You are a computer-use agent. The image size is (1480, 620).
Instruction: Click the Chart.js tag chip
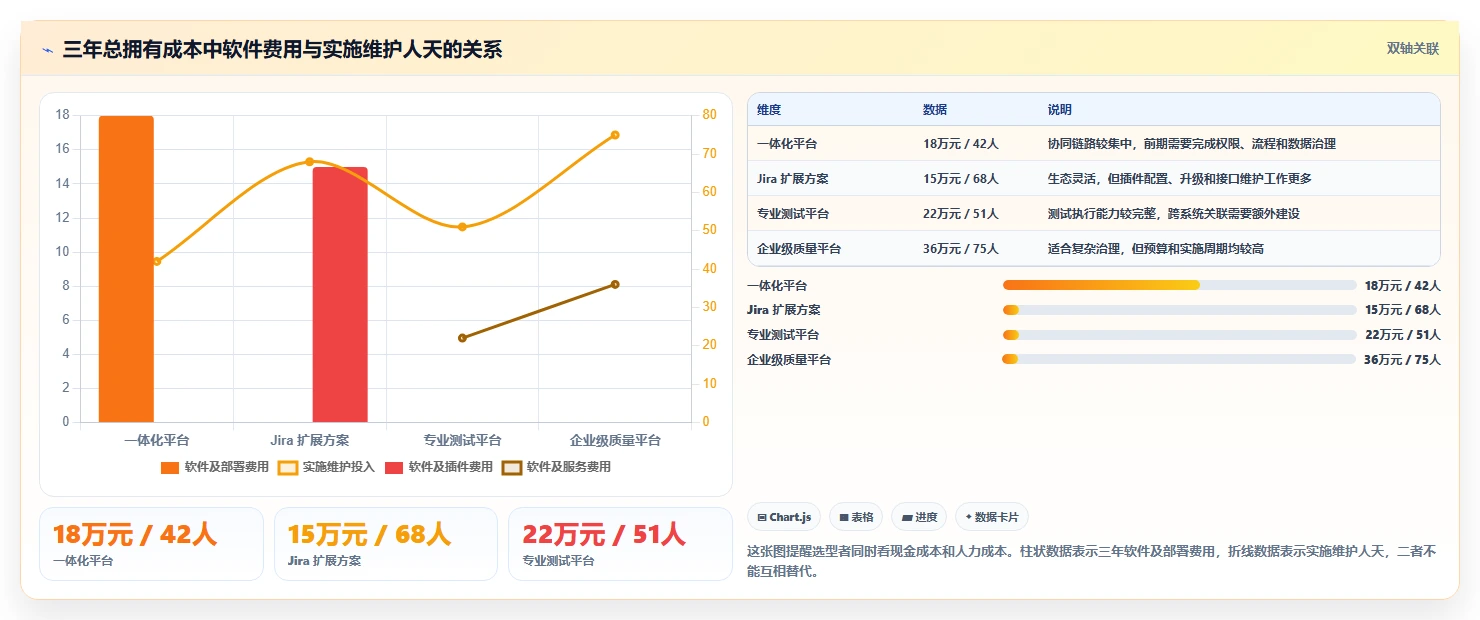coord(784,517)
